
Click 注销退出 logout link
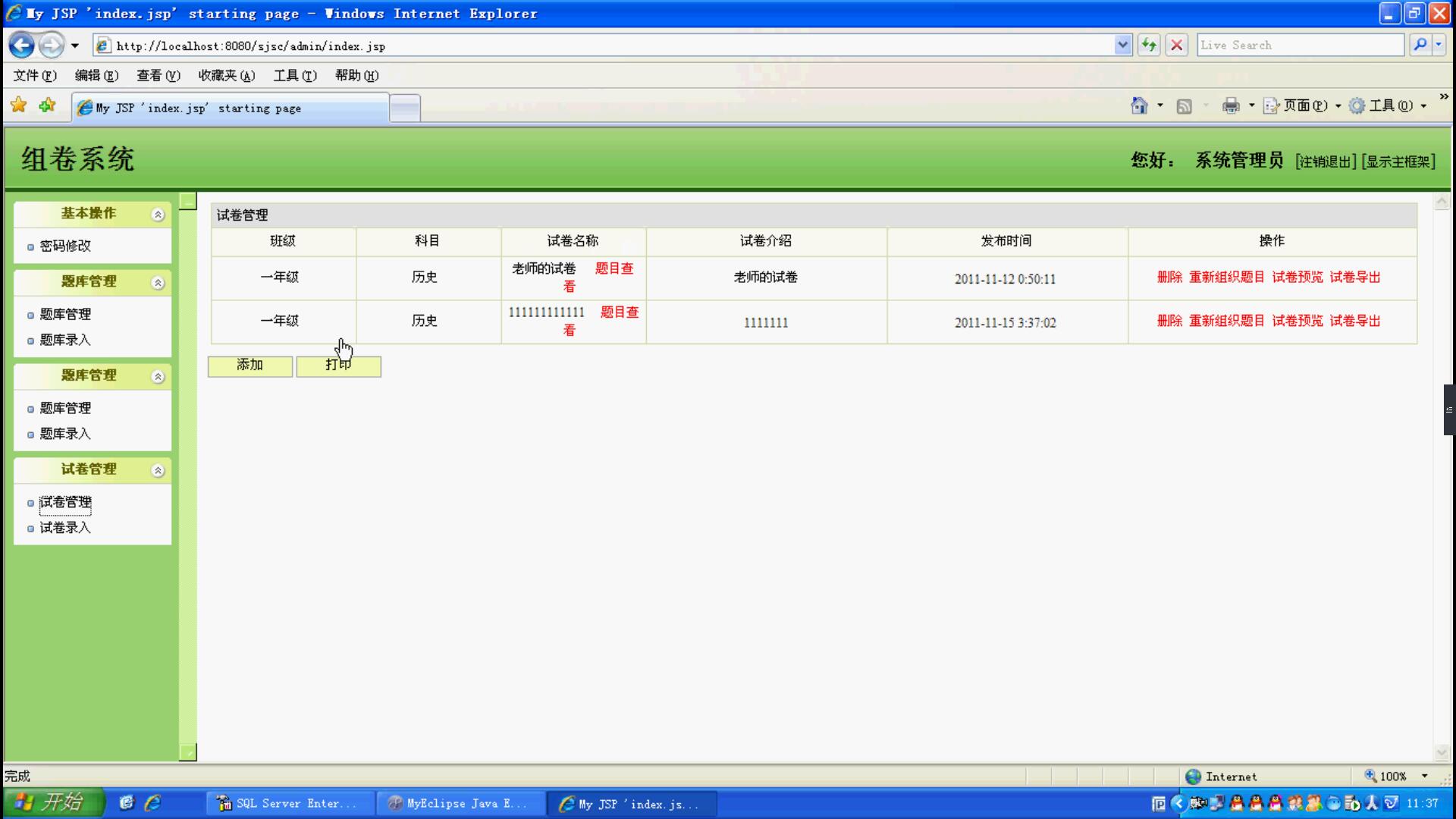[1326, 162]
